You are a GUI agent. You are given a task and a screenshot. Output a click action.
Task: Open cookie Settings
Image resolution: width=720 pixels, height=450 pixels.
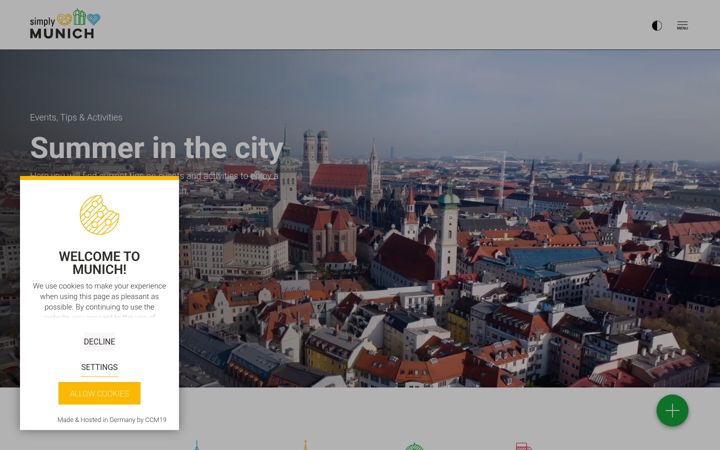[99, 367]
